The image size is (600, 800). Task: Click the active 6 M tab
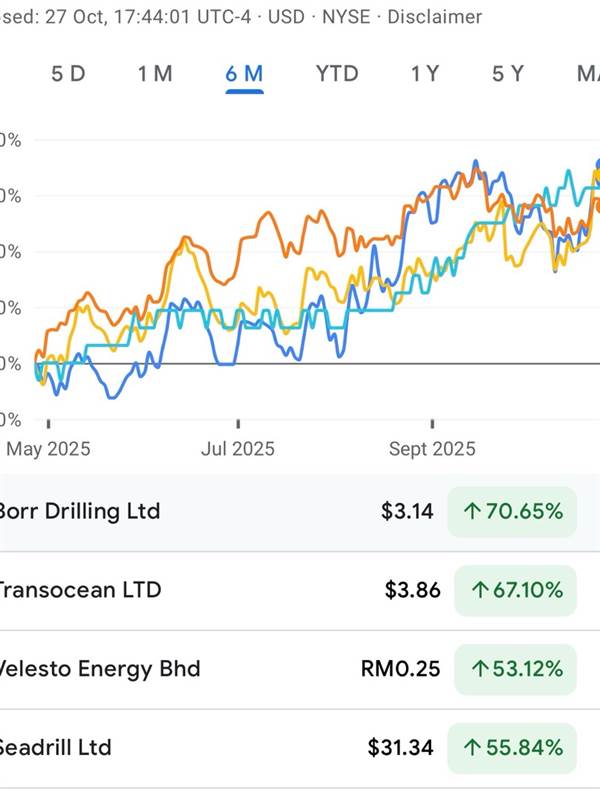[244, 73]
